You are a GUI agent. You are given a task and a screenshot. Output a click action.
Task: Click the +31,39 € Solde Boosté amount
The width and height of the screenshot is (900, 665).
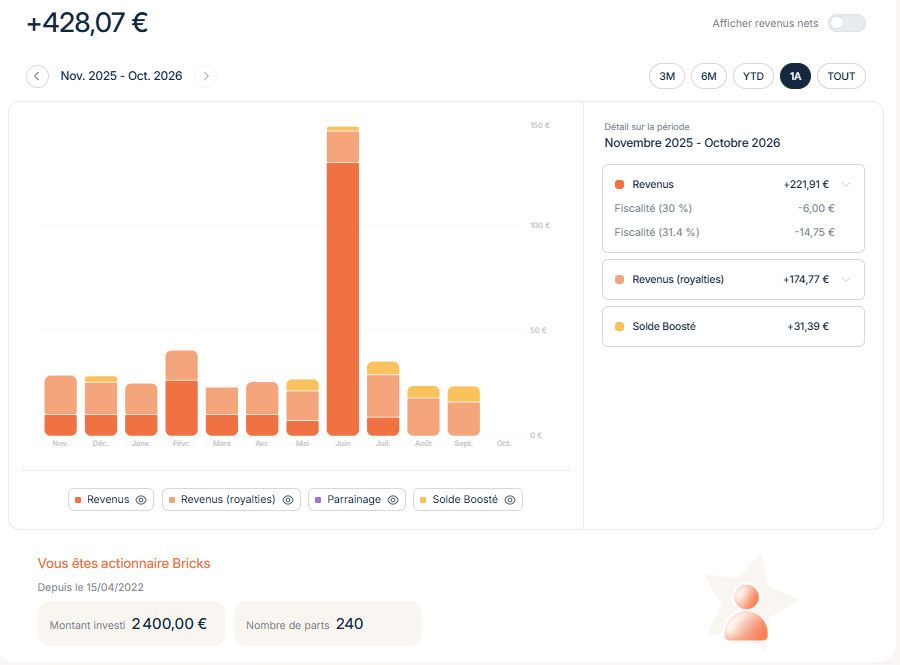[x=808, y=326]
